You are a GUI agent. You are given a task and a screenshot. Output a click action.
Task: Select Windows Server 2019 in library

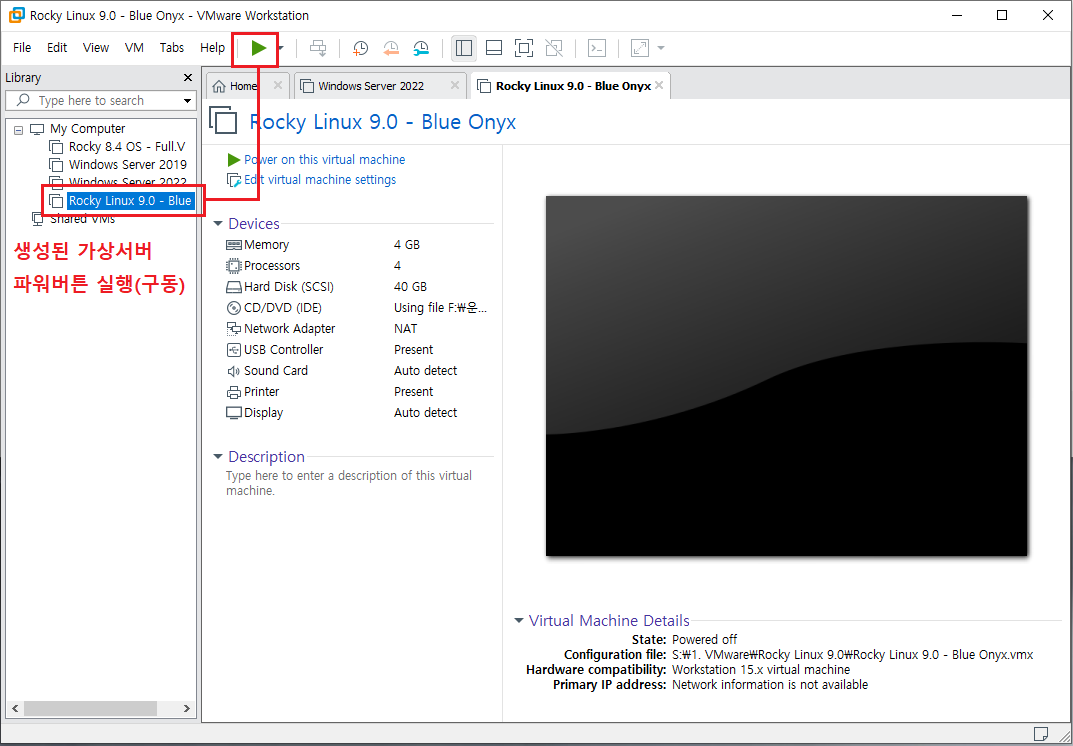point(127,164)
